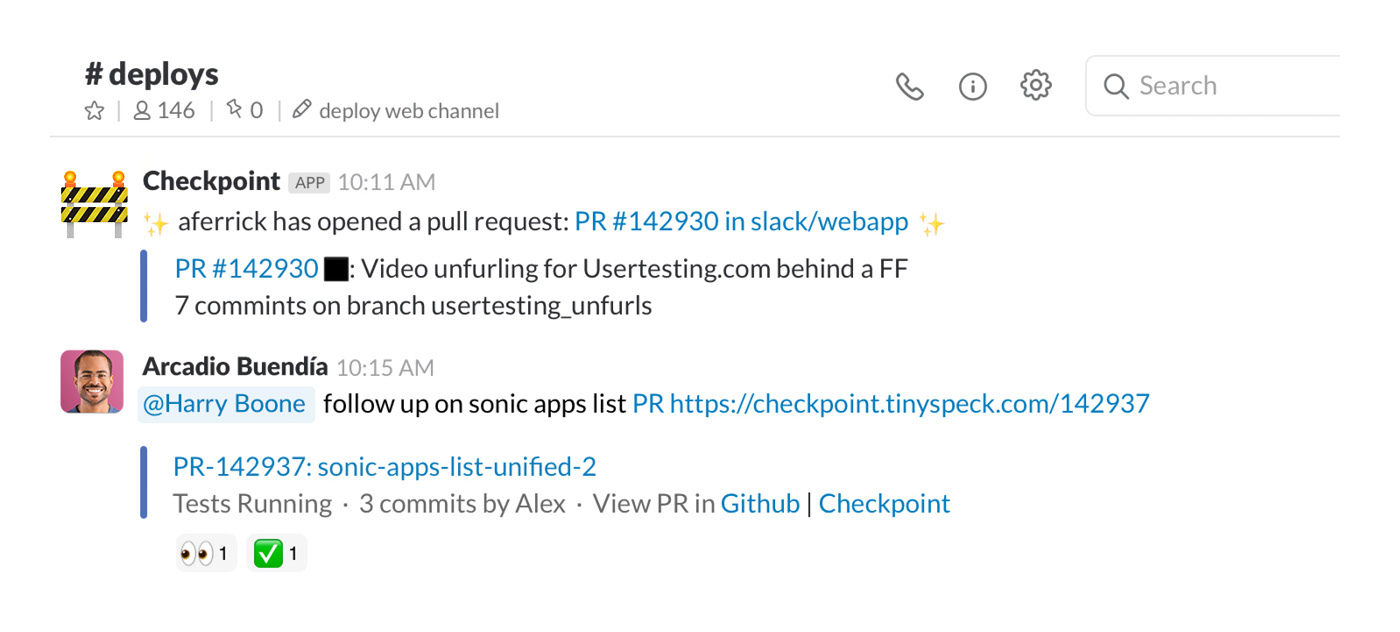Open PR-142937 sonic-apps-list-unified-2 link

click(x=385, y=467)
